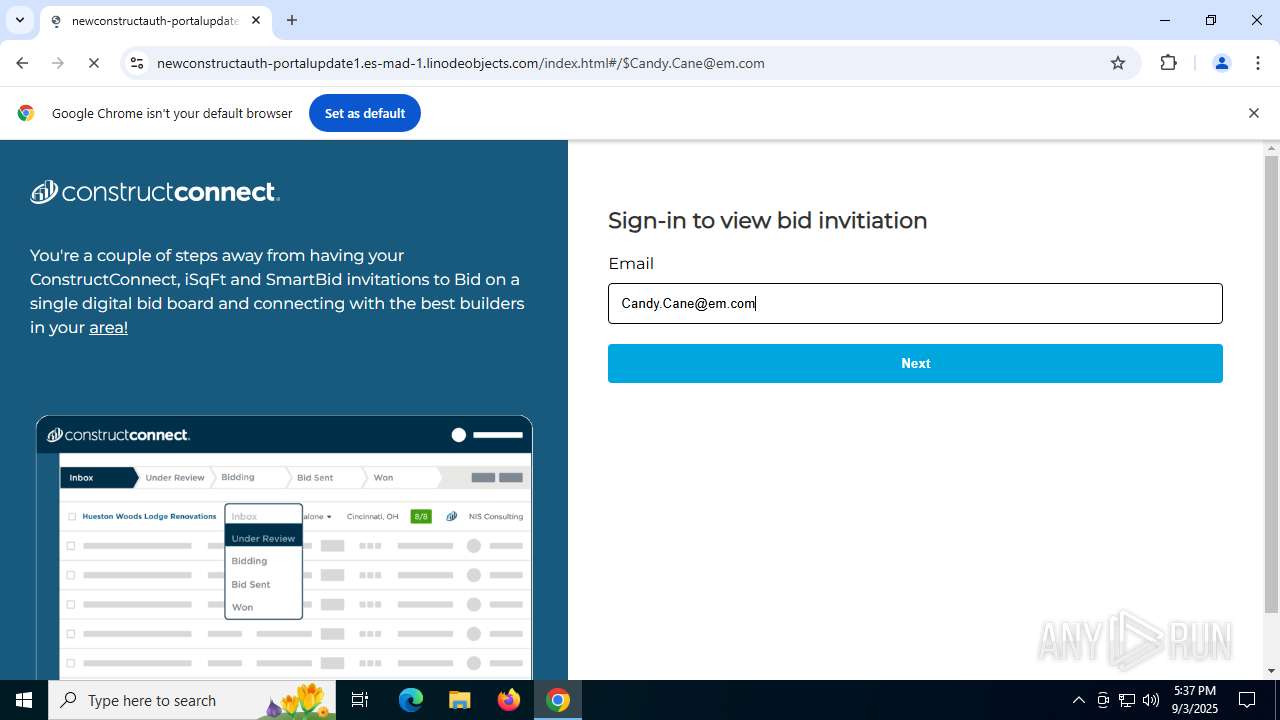Launch Firefox from taskbar
Viewport: 1280px width, 720px height.
[509, 700]
